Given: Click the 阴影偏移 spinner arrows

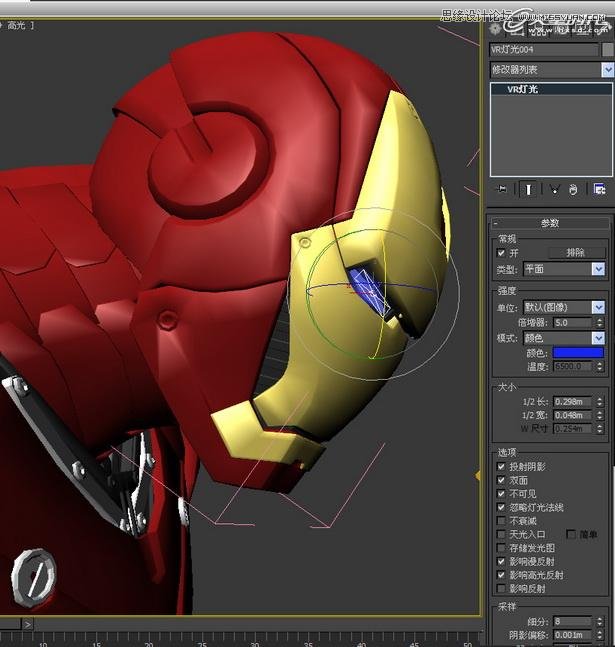Looking at the screenshot, I should coord(600,635).
